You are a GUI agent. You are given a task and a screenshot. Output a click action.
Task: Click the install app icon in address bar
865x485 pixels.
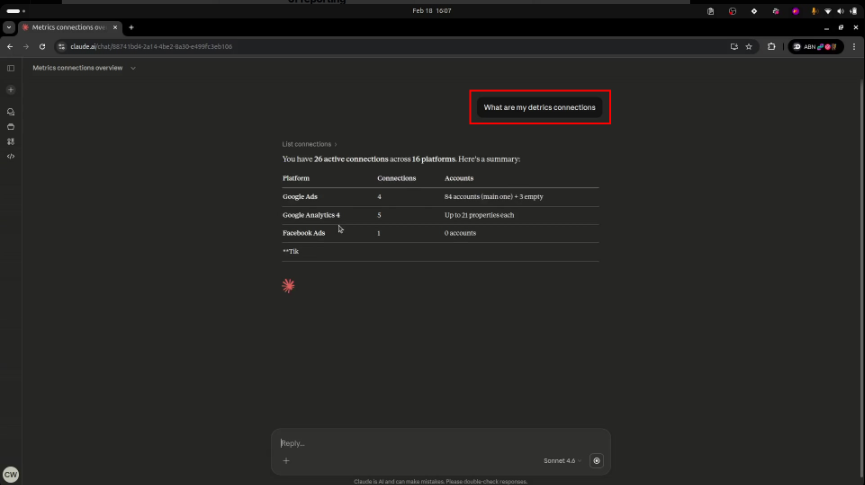(x=734, y=47)
